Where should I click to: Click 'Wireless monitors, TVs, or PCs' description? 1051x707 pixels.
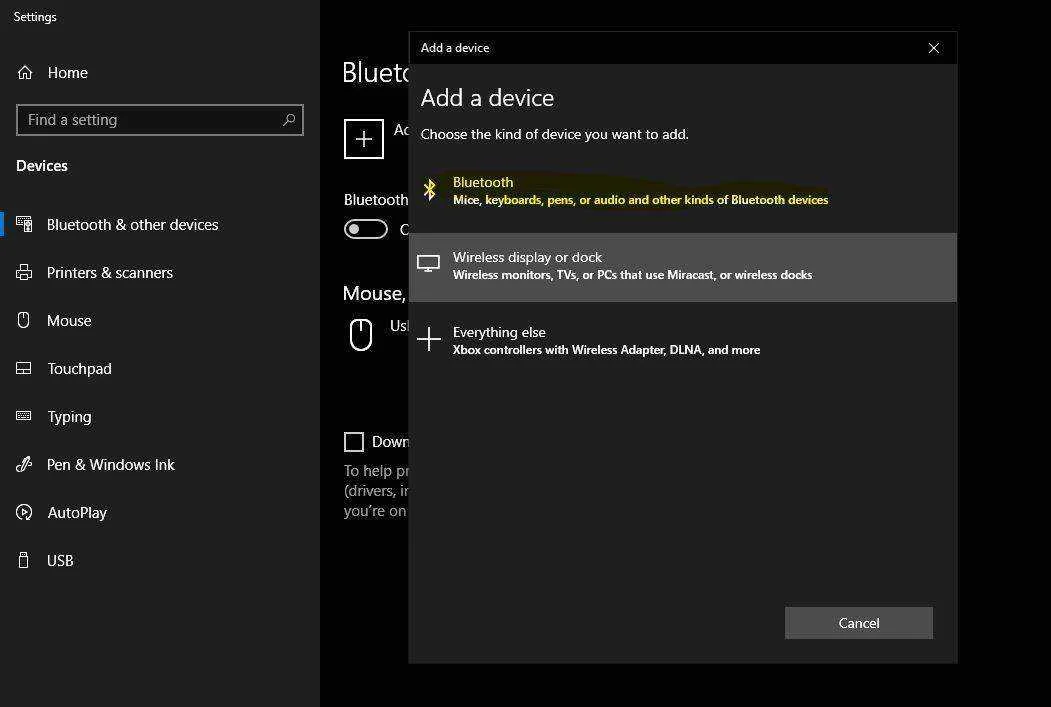(x=632, y=275)
